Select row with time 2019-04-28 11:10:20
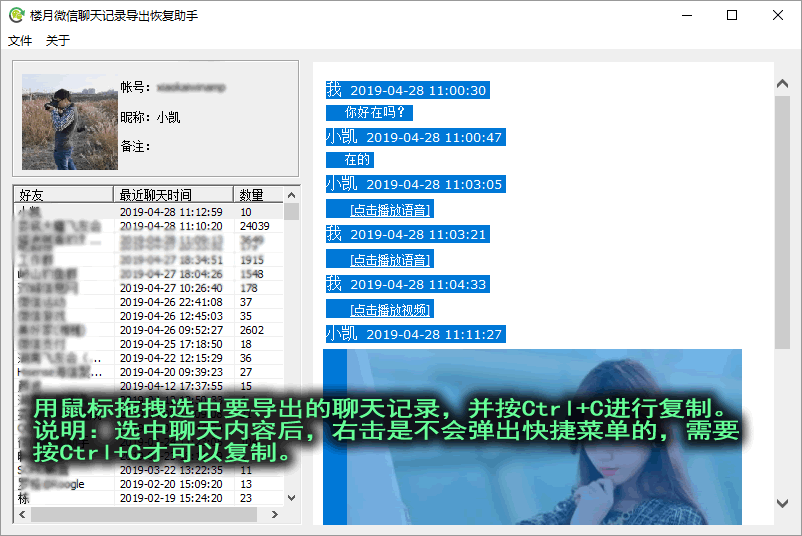 148,226
